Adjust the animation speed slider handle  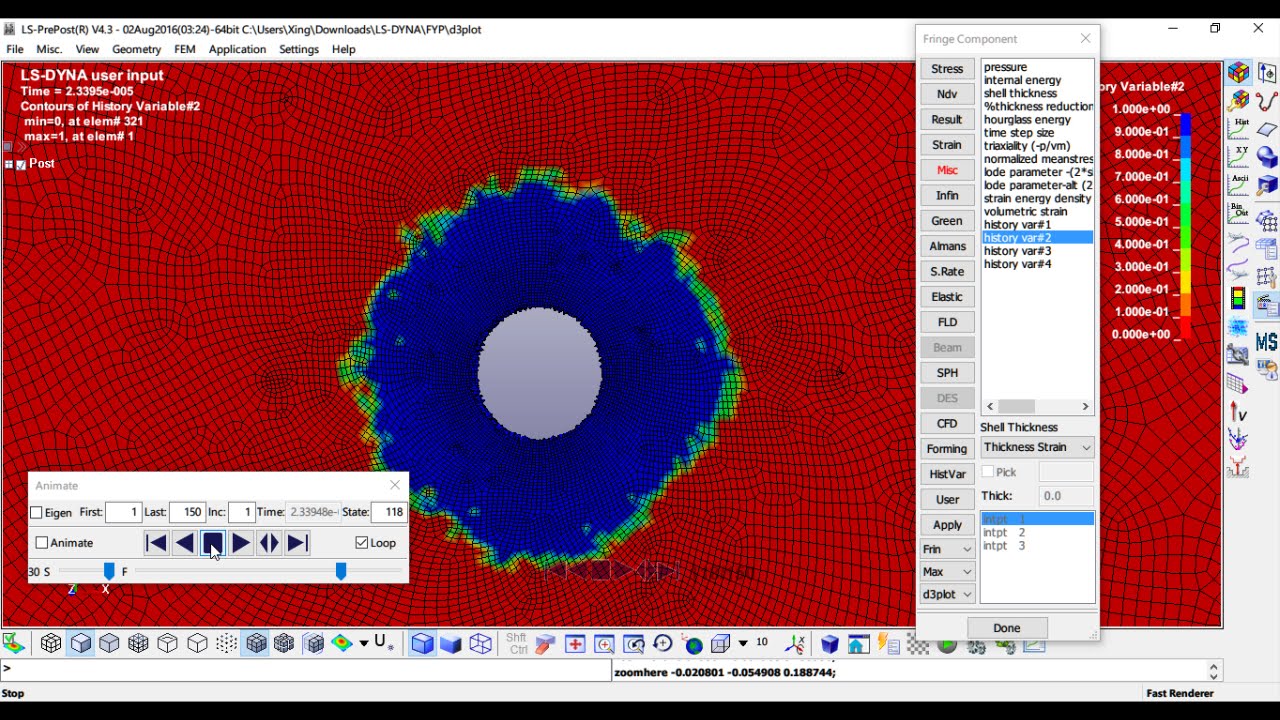[x=109, y=571]
